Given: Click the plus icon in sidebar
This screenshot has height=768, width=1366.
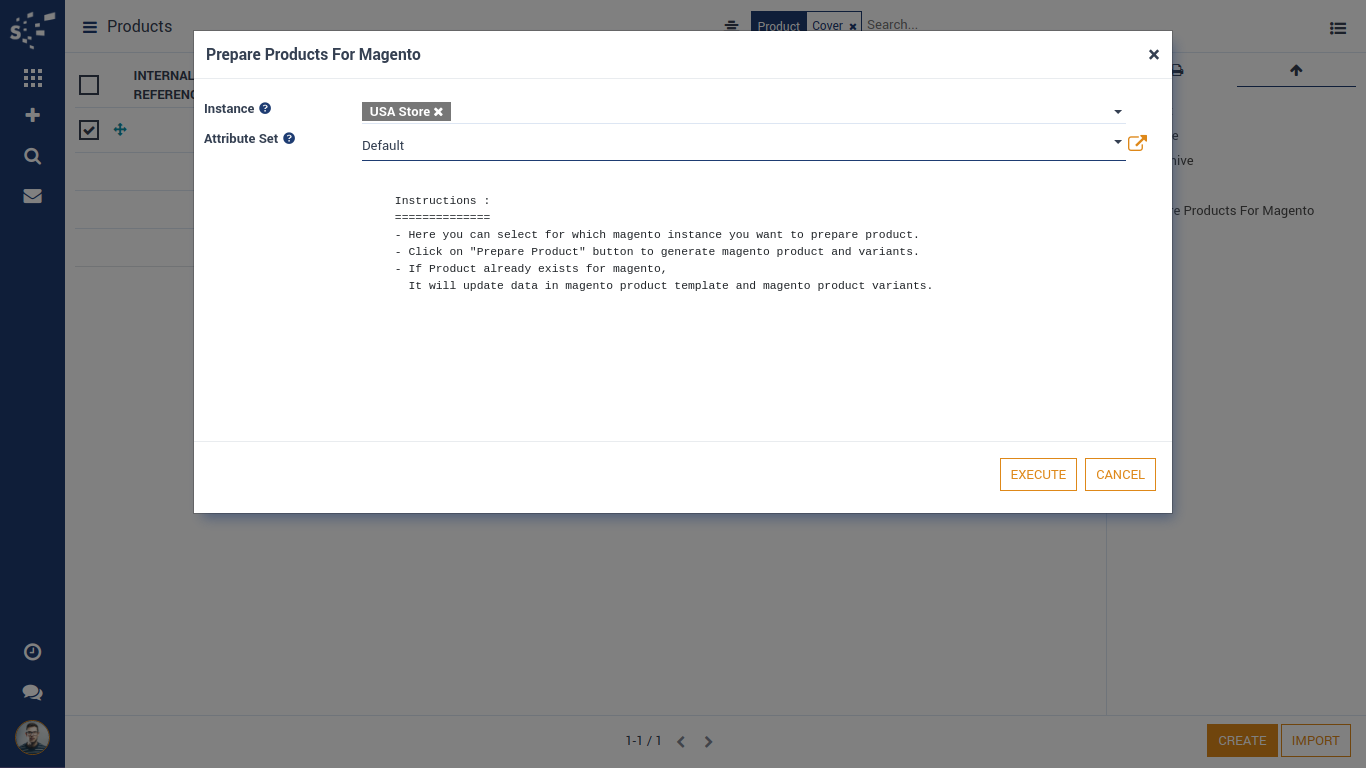Looking at the screenshot, I should click(x=32, y=115).
